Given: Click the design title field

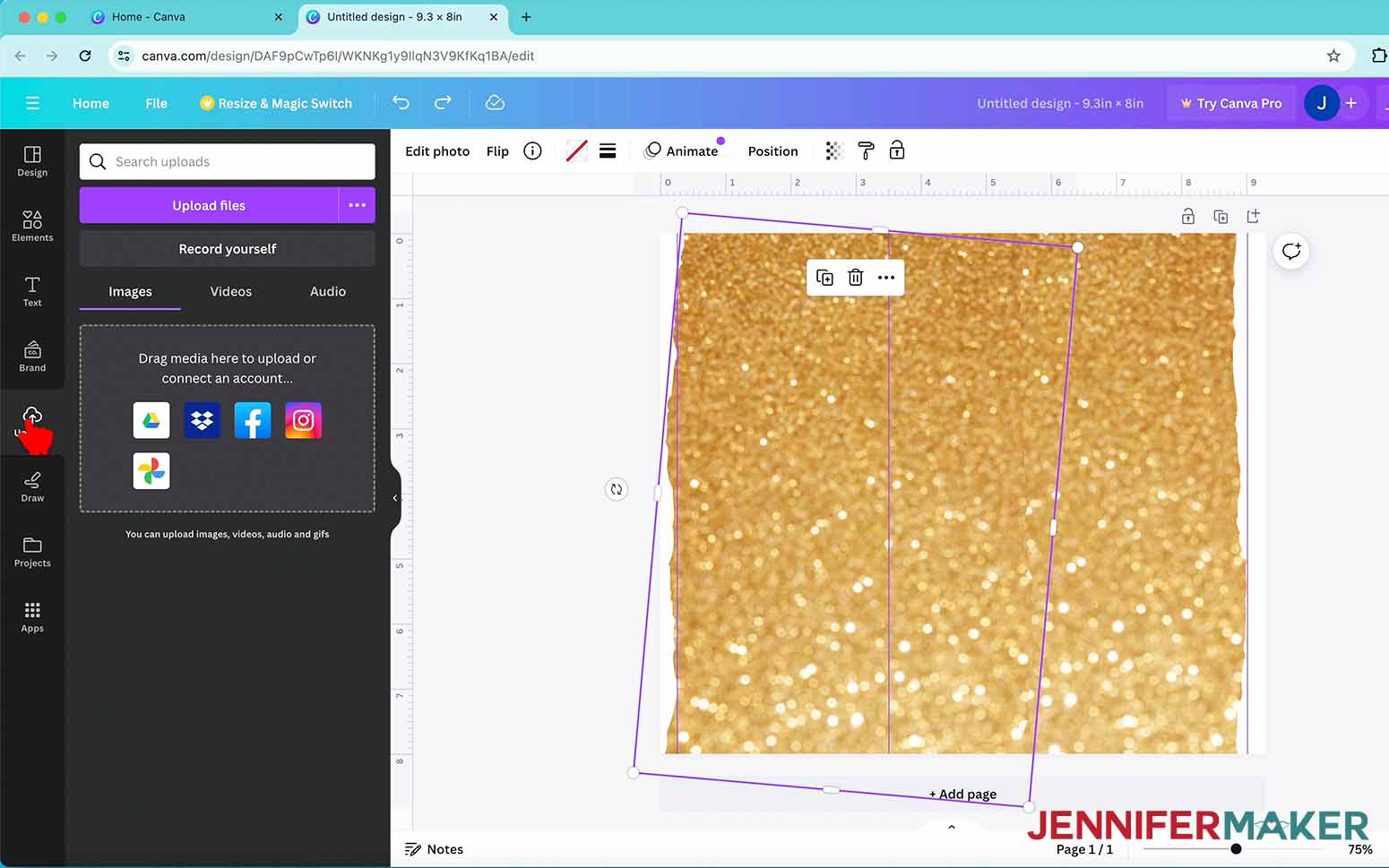Looking at the screenshot, I should (x=1060, y=103).
